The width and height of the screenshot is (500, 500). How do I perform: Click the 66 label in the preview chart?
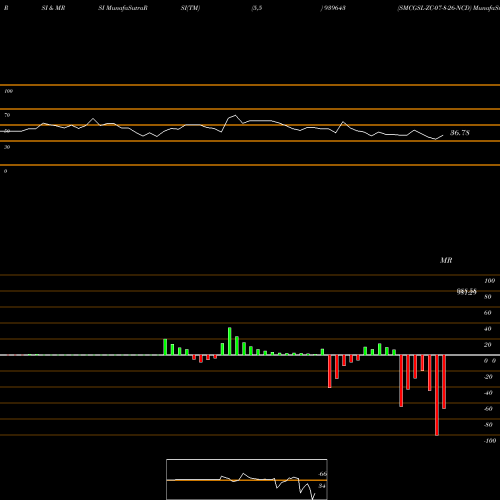(322, 474)
